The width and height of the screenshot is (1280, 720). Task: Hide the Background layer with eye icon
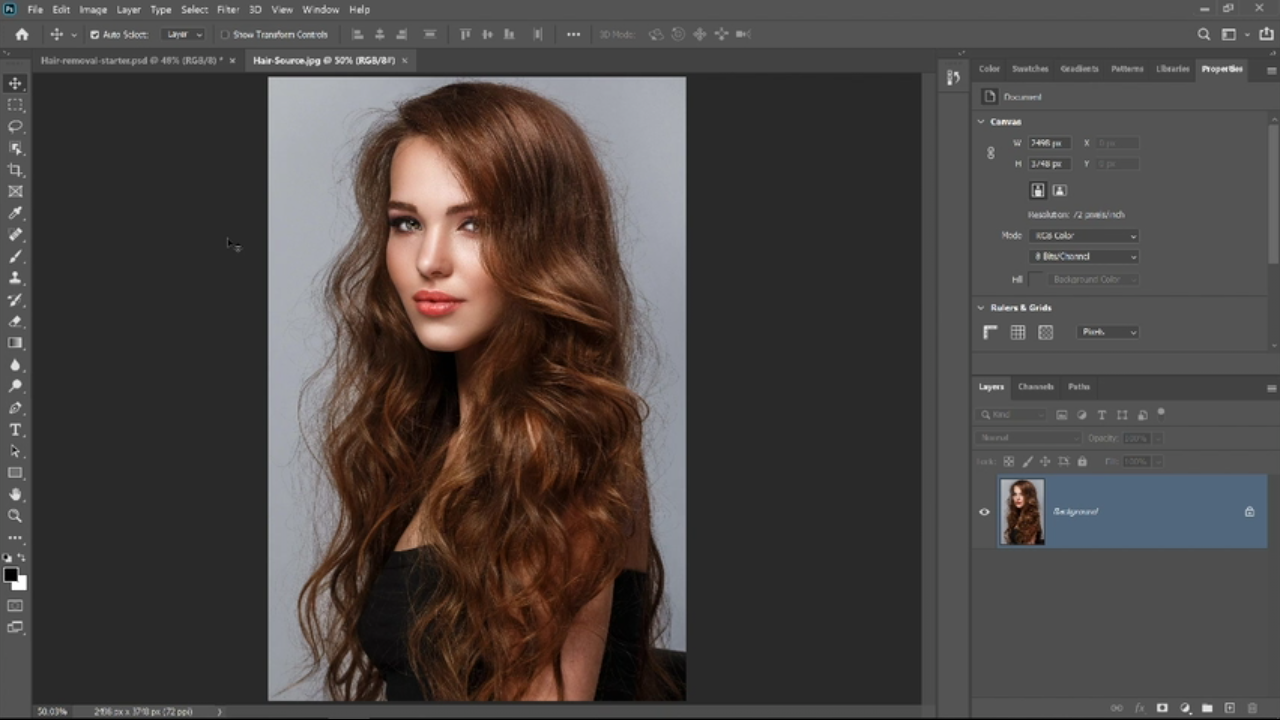[984, 512]
